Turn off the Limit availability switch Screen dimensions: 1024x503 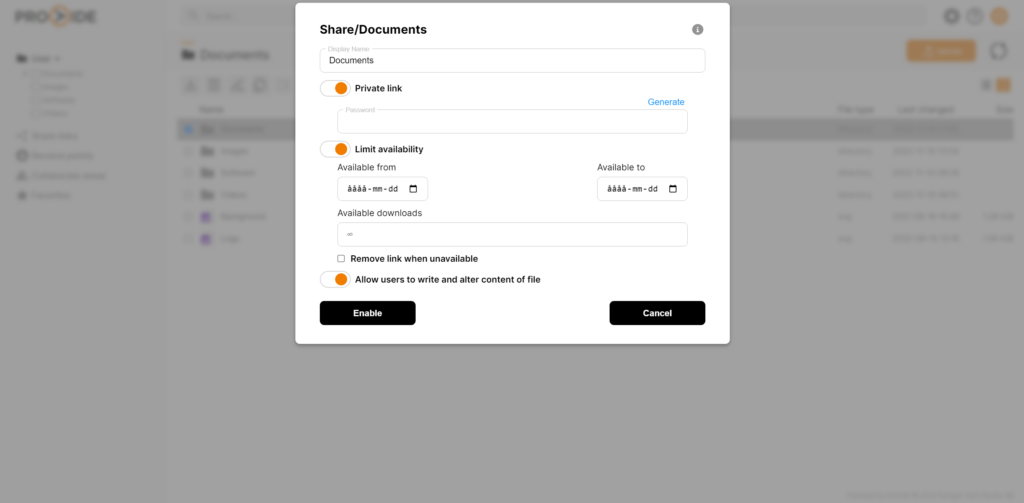tap(335, 149)
